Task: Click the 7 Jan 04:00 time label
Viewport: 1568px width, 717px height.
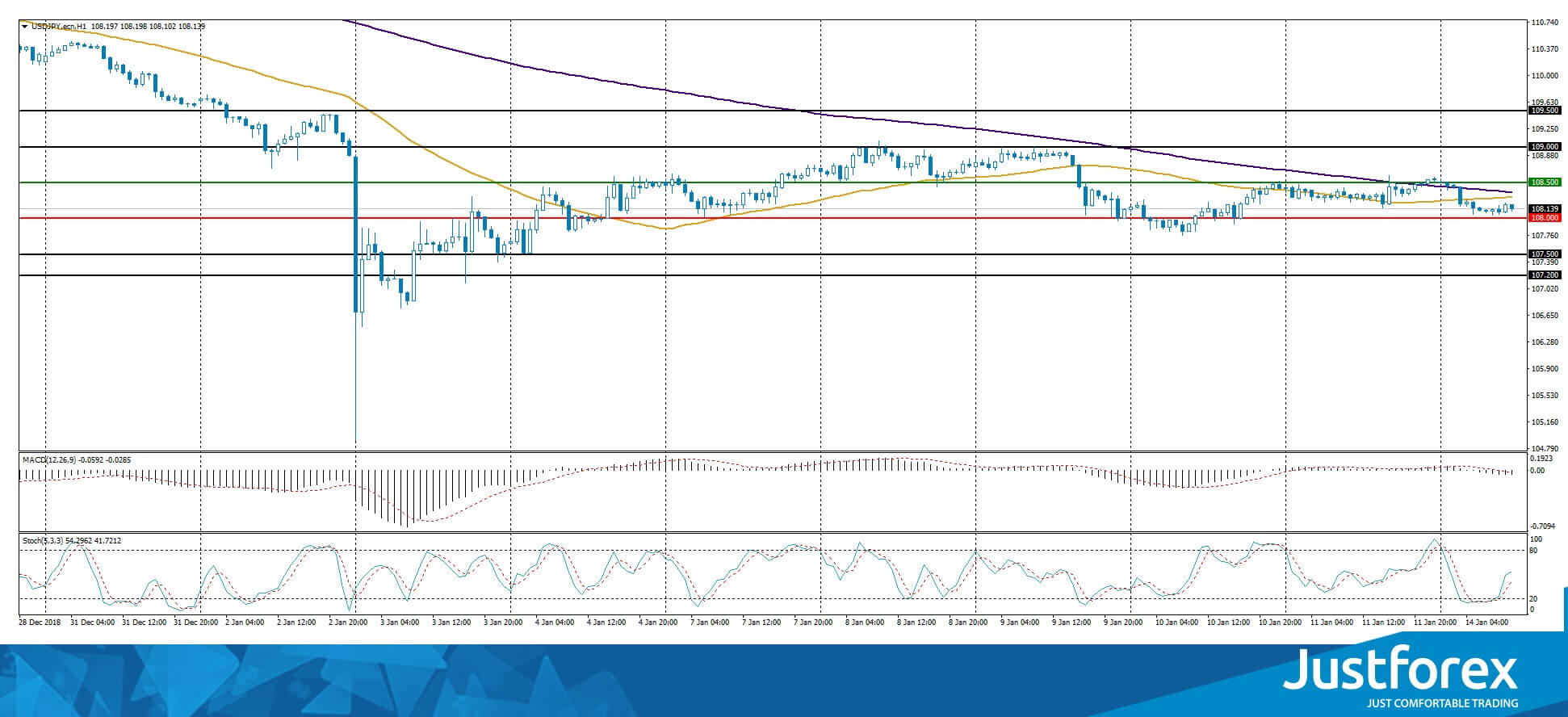Action: point(711,623)
